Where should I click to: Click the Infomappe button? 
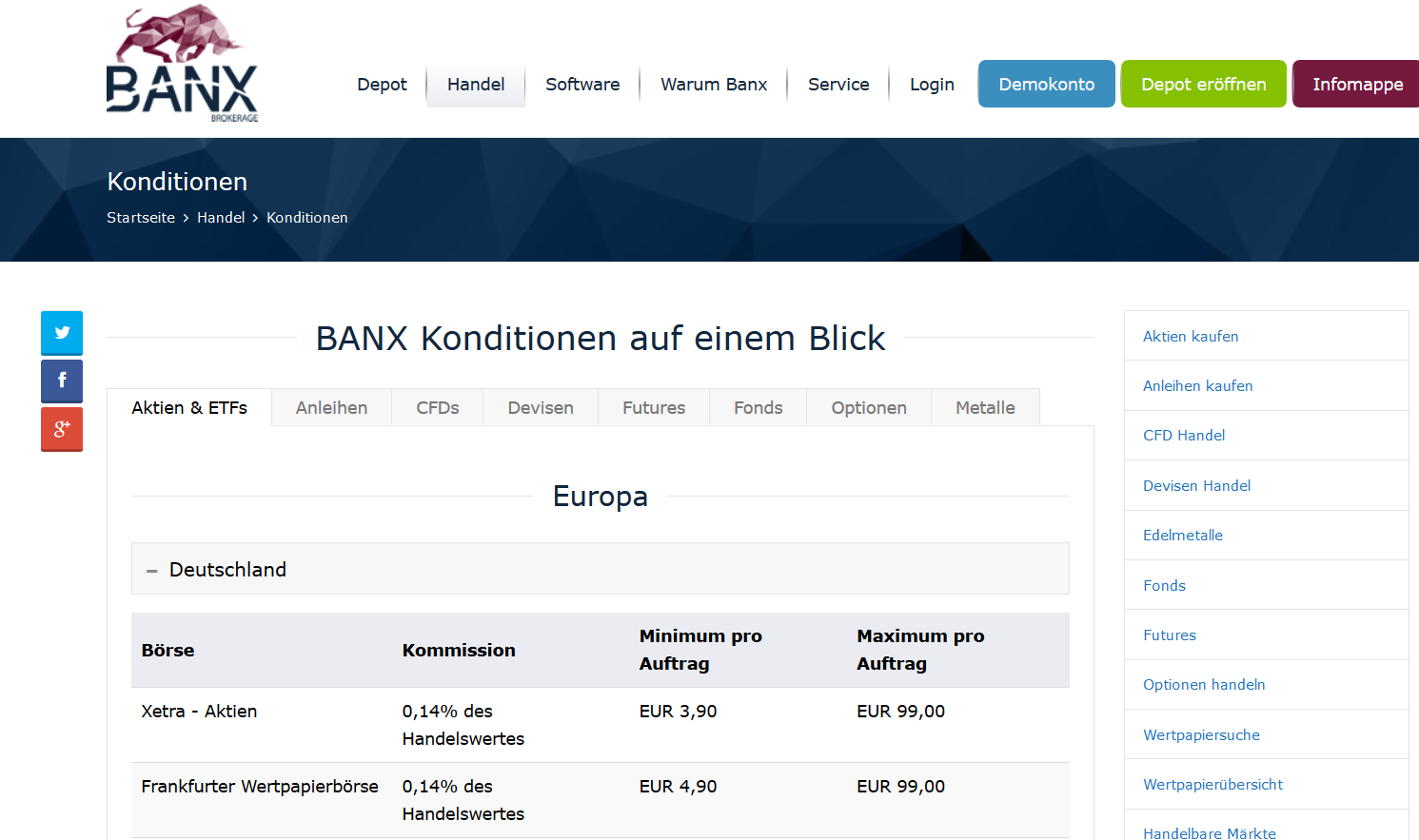coord(1356,84)
